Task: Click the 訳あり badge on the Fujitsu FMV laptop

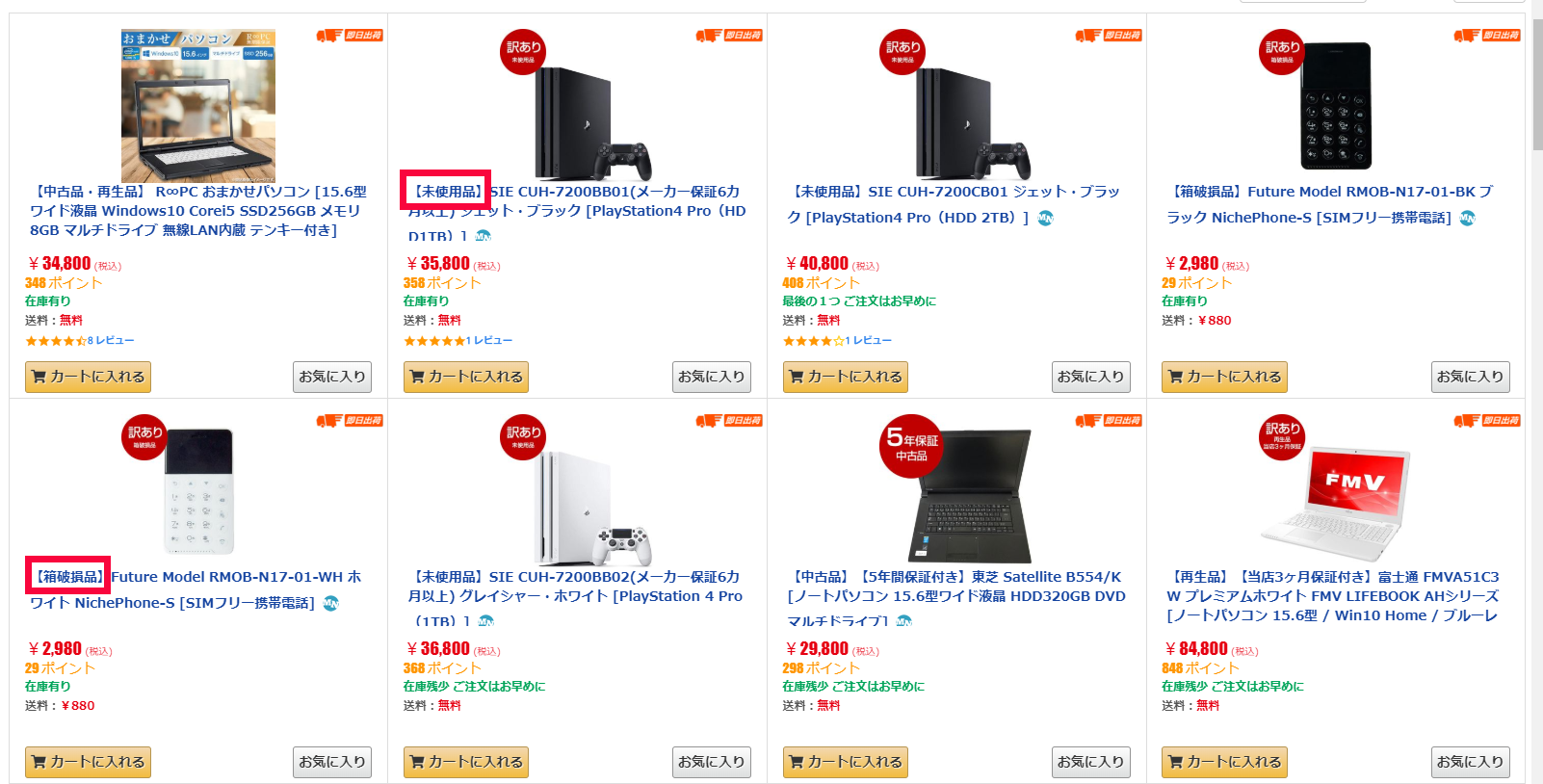Action: tap(1282, 435)
